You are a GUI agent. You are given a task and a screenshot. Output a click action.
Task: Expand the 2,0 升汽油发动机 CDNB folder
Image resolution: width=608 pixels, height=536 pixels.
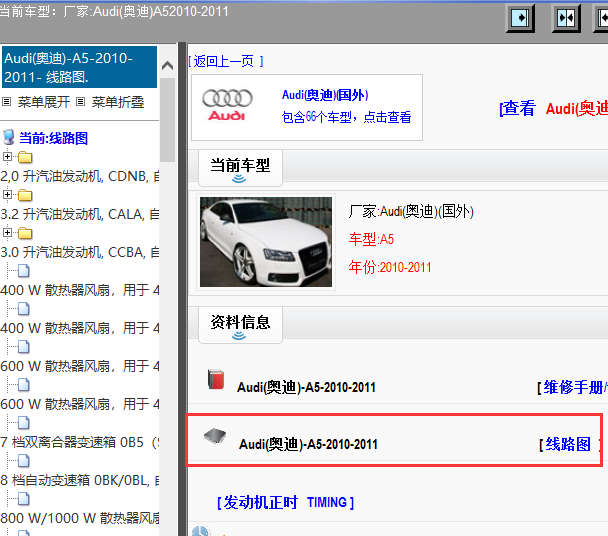pyautogui.click(x=7, y=156)
